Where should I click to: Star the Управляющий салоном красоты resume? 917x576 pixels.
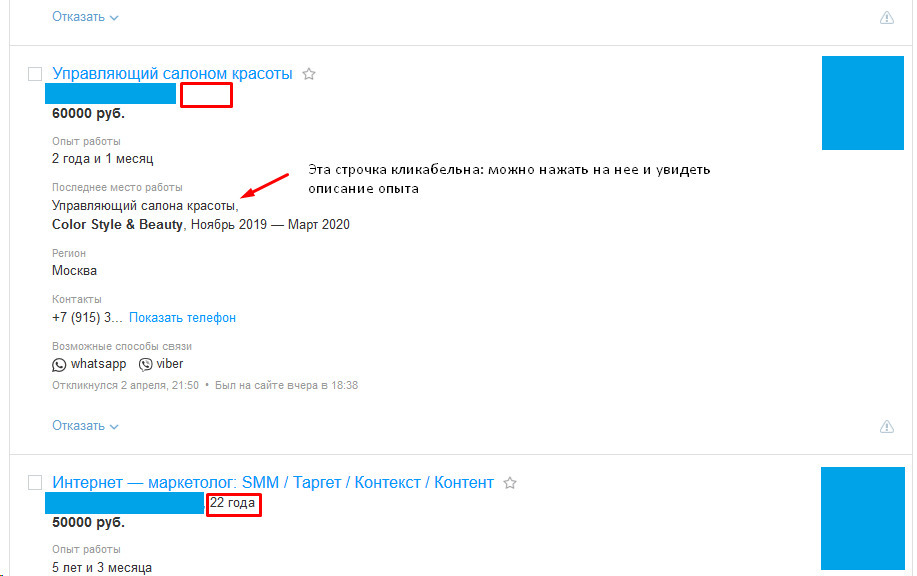coord(309,74)
